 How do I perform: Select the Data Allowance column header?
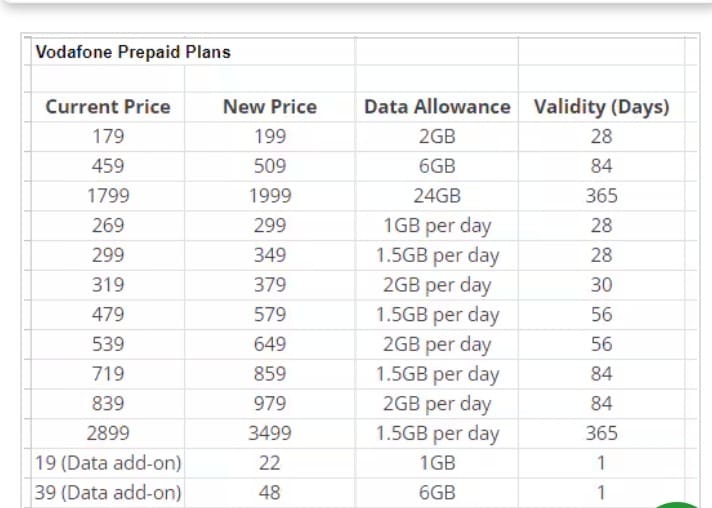(436, 107)
